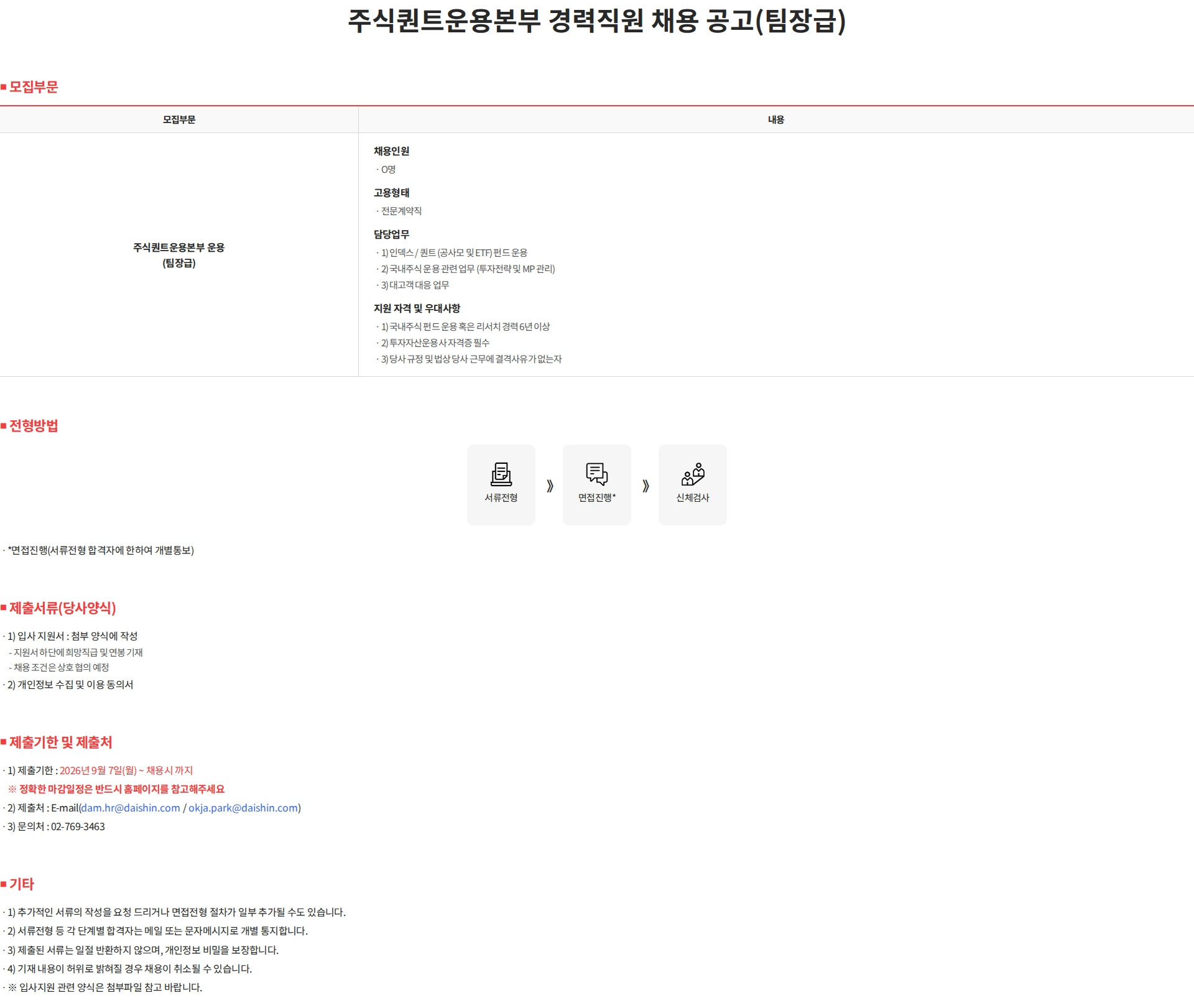Screen dimensions: 1194x1008
Task: Click the 면접진행 speech bubble icon
Action: (597, 474)
